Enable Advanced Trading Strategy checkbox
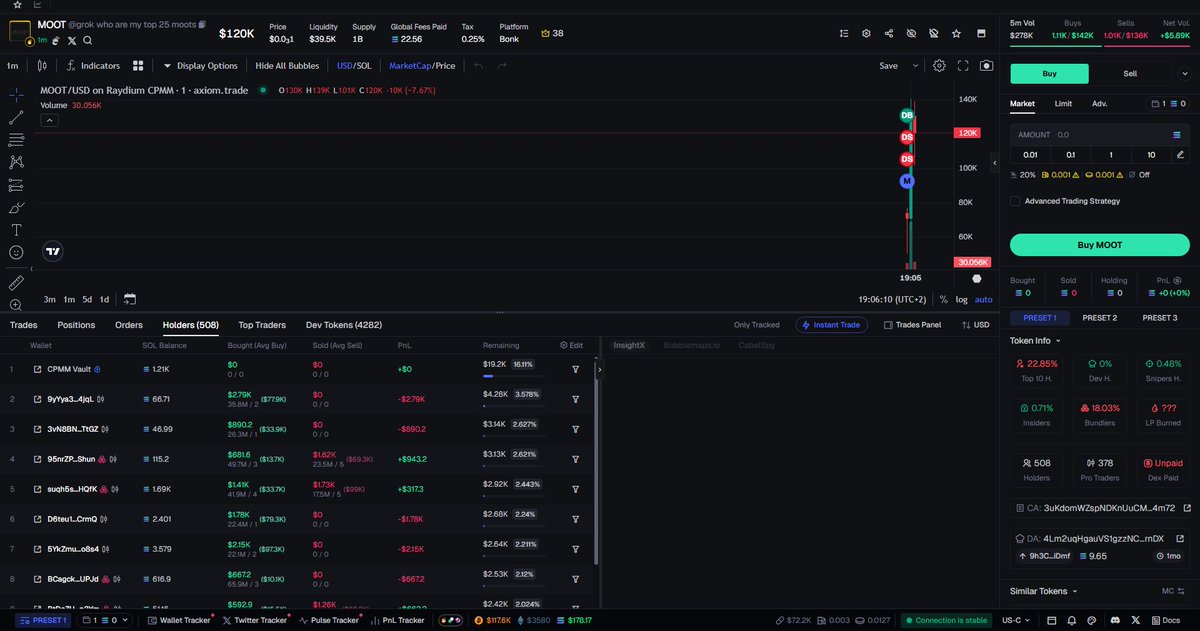This screenshot has width=1200, height=631. coord(1015,201)
